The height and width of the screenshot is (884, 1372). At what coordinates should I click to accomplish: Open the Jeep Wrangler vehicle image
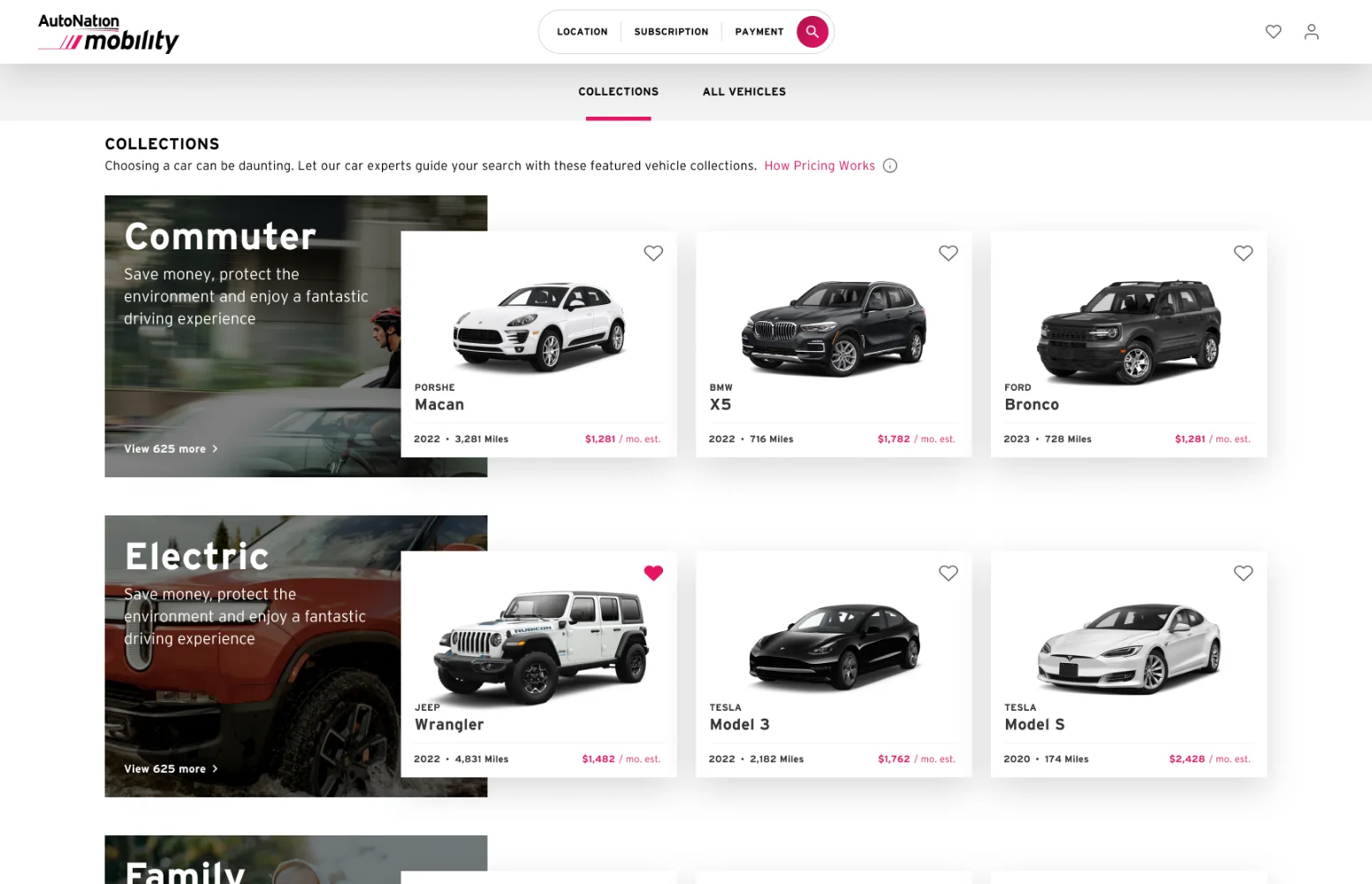pos(541,647)
